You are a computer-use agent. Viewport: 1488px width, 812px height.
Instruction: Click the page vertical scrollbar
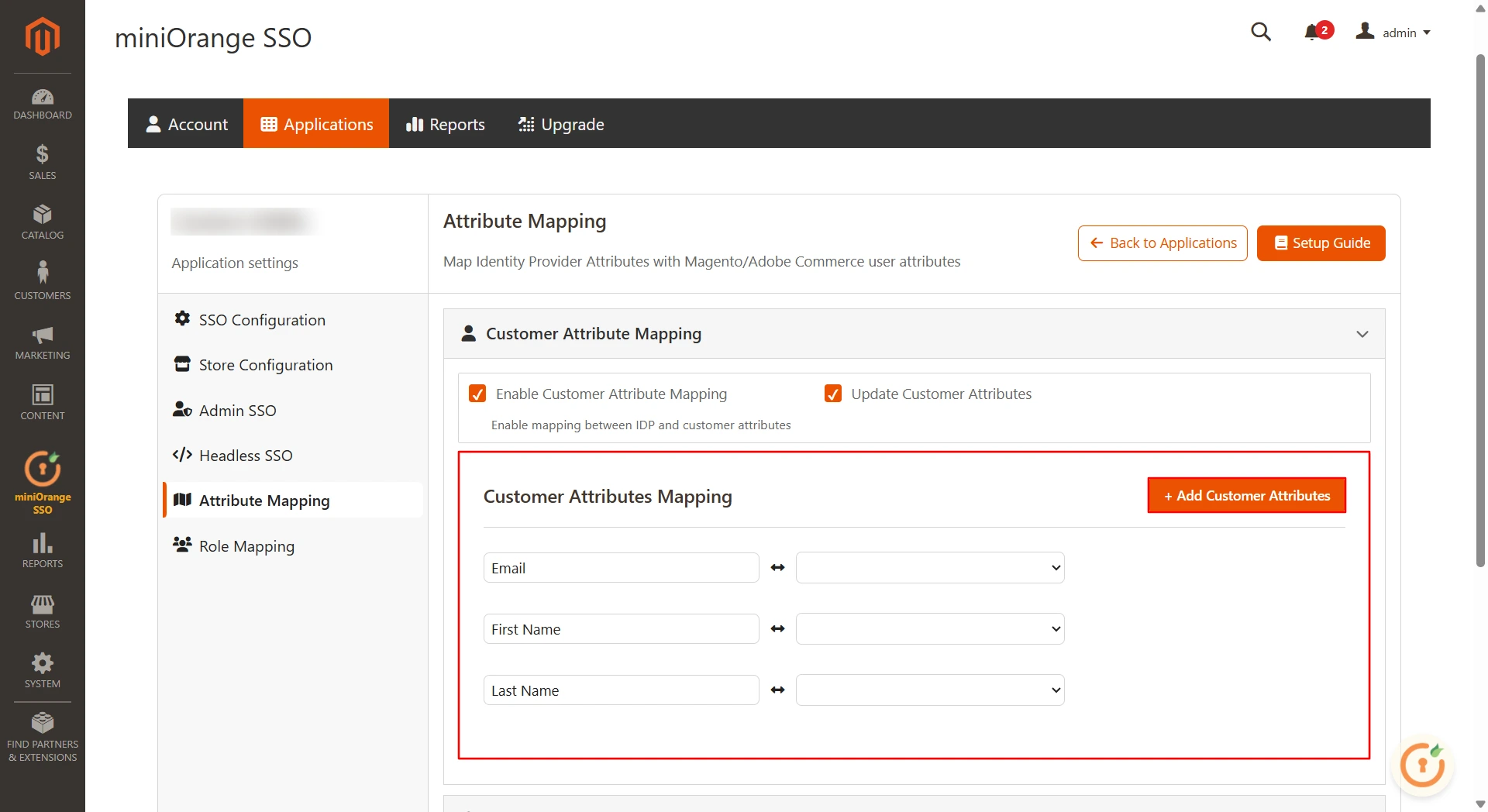(x=1480, y=310)
